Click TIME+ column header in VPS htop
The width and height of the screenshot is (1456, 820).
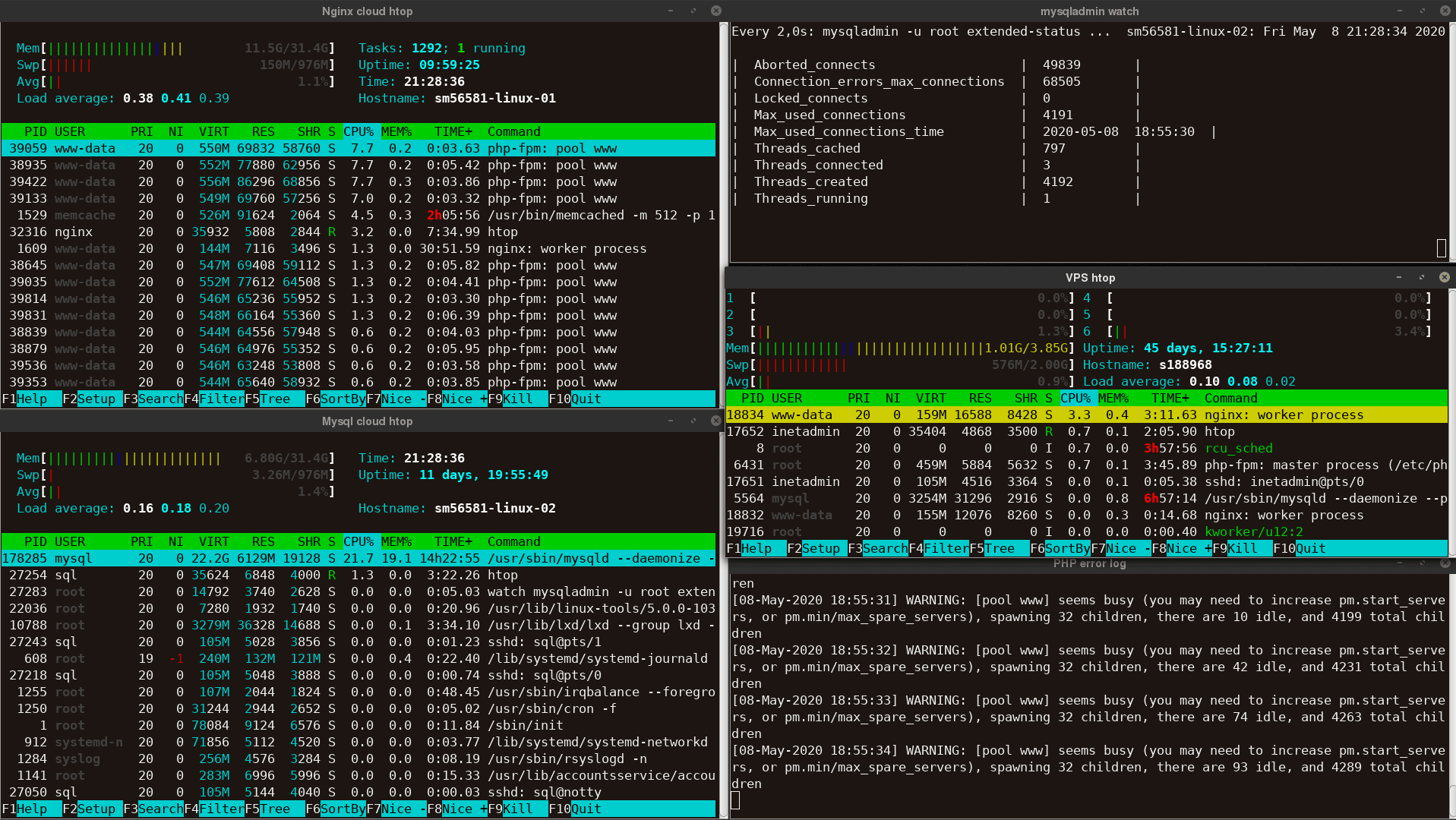[x=1170, y=398]
